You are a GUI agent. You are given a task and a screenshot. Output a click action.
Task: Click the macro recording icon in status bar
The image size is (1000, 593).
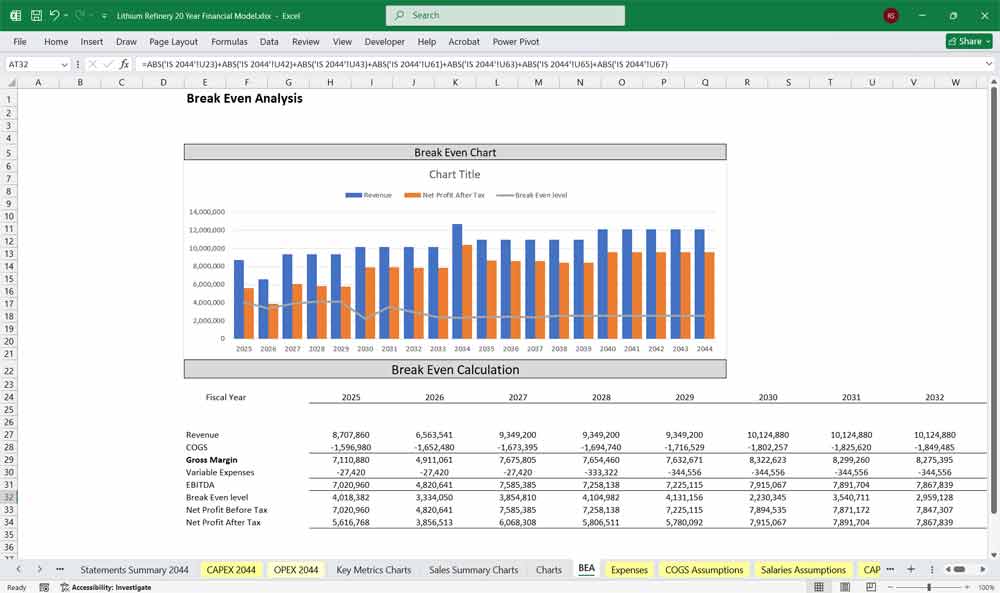click(x=46, y=587)
